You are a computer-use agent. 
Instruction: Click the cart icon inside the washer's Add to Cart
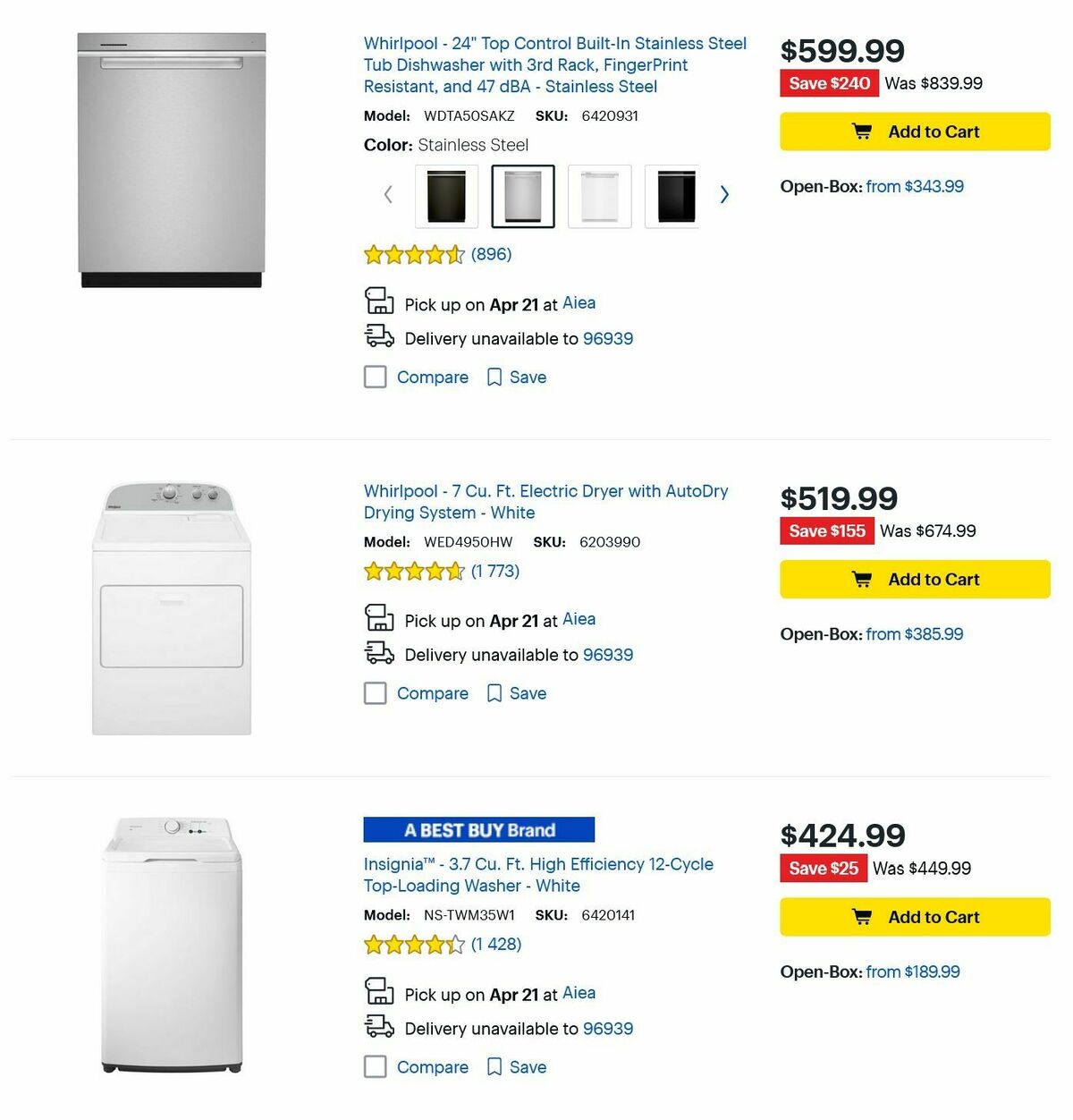862,916
